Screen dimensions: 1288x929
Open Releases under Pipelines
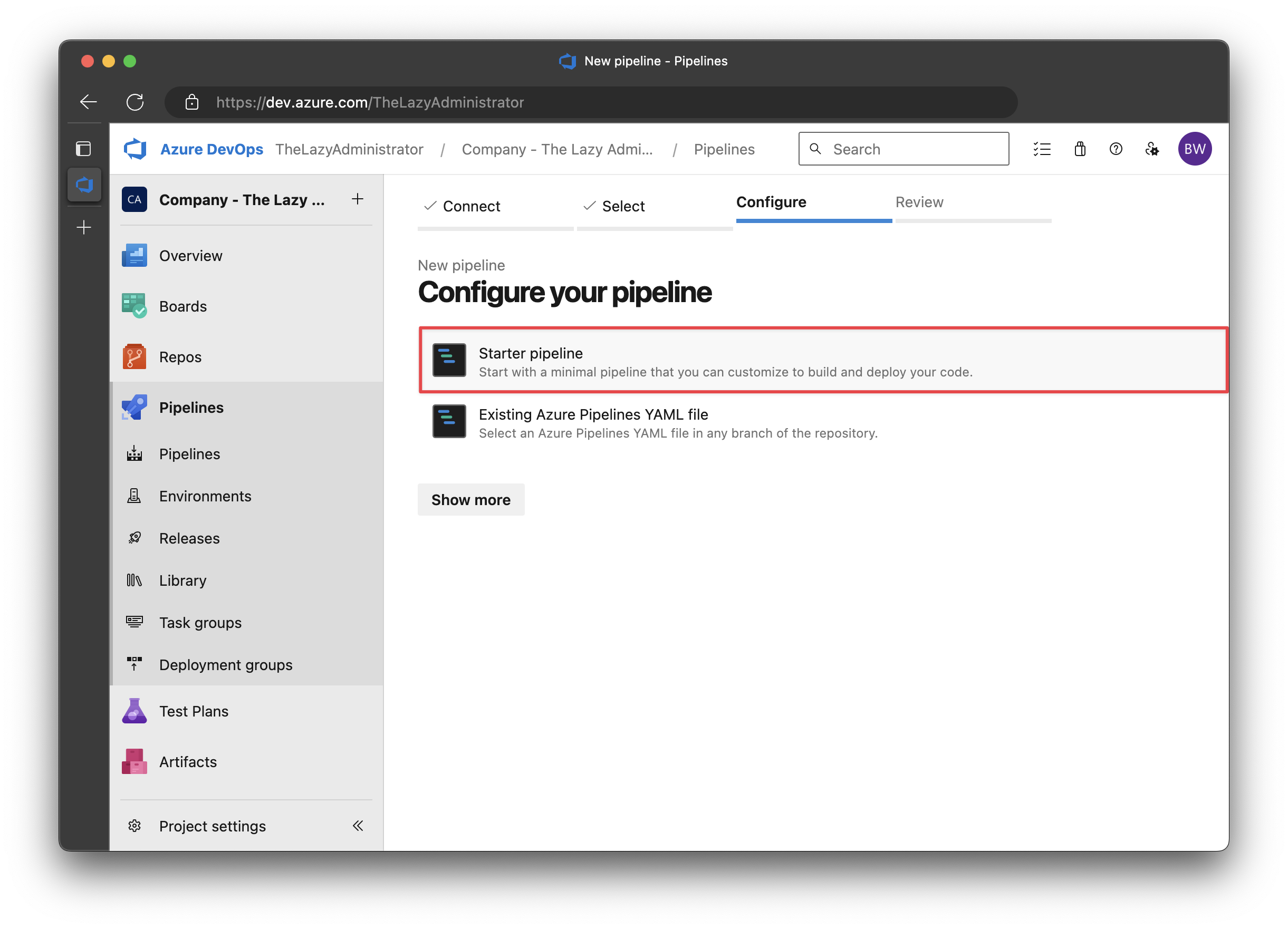pos(247,538)
